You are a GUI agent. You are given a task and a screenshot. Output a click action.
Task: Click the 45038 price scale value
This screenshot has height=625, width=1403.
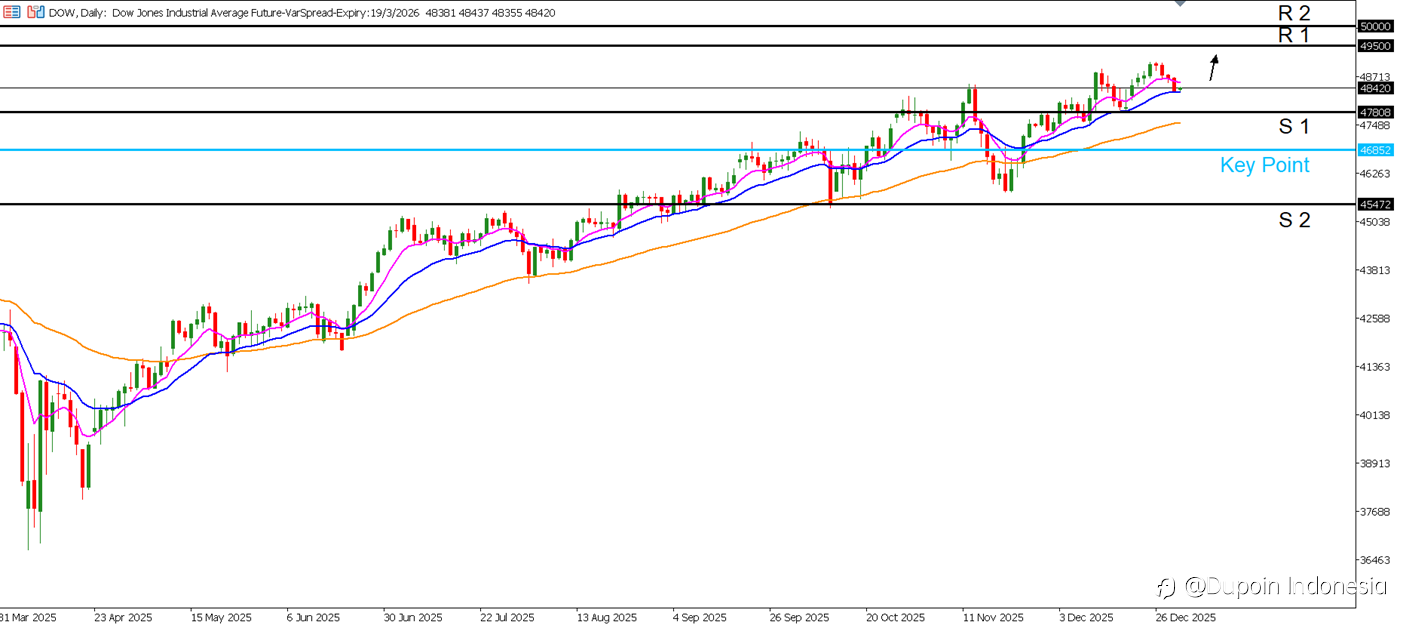click(1376, 221)
